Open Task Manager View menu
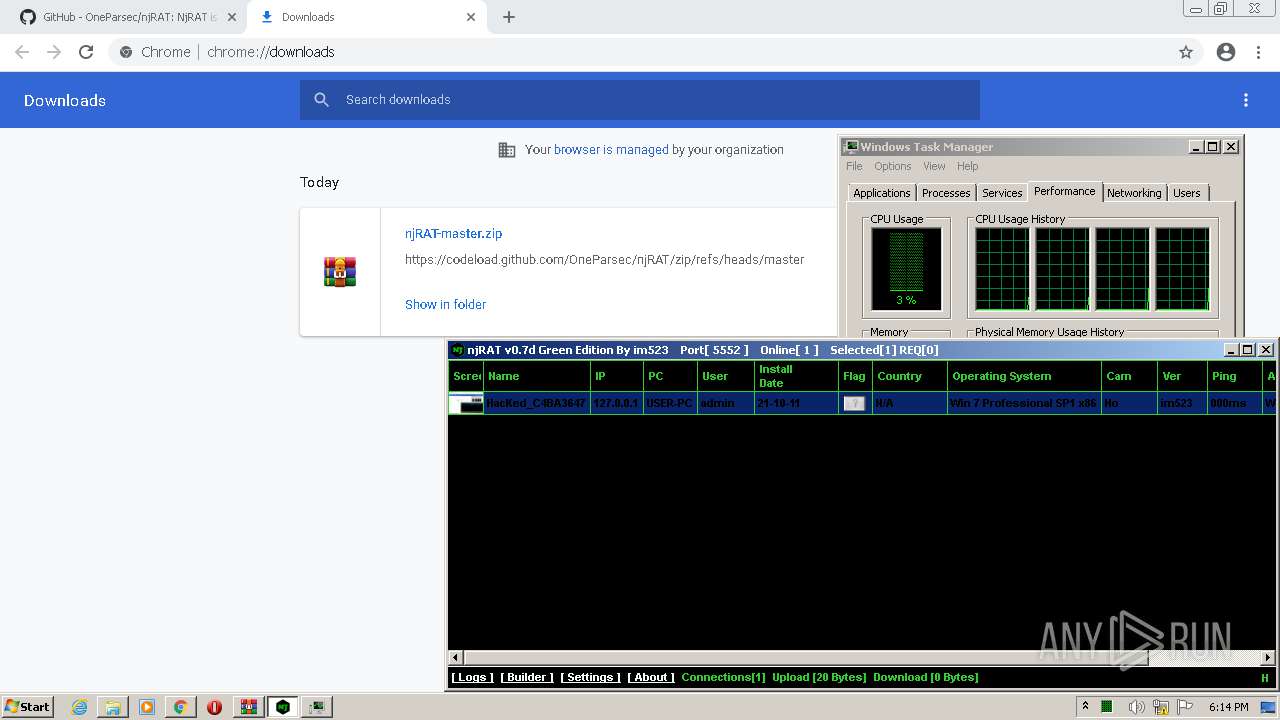The height and width of the screenshot is (720, 1280). point(934,166)
